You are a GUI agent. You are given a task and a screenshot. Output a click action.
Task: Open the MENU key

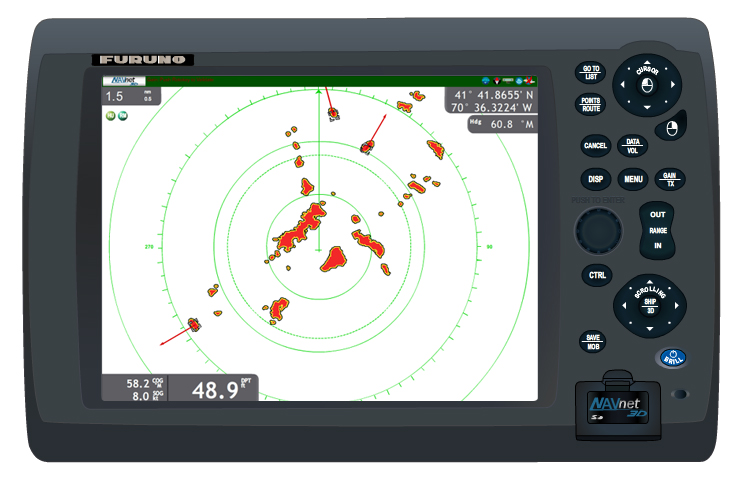pyautogui.click(x=632, y=180)
